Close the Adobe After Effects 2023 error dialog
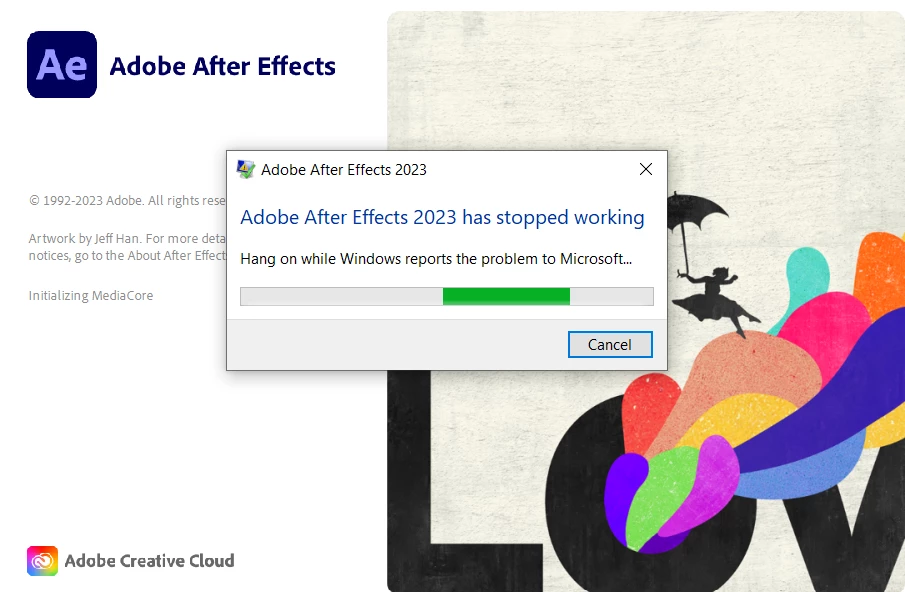This screenshot has width=905, height=592. click(x=646, y=169)
